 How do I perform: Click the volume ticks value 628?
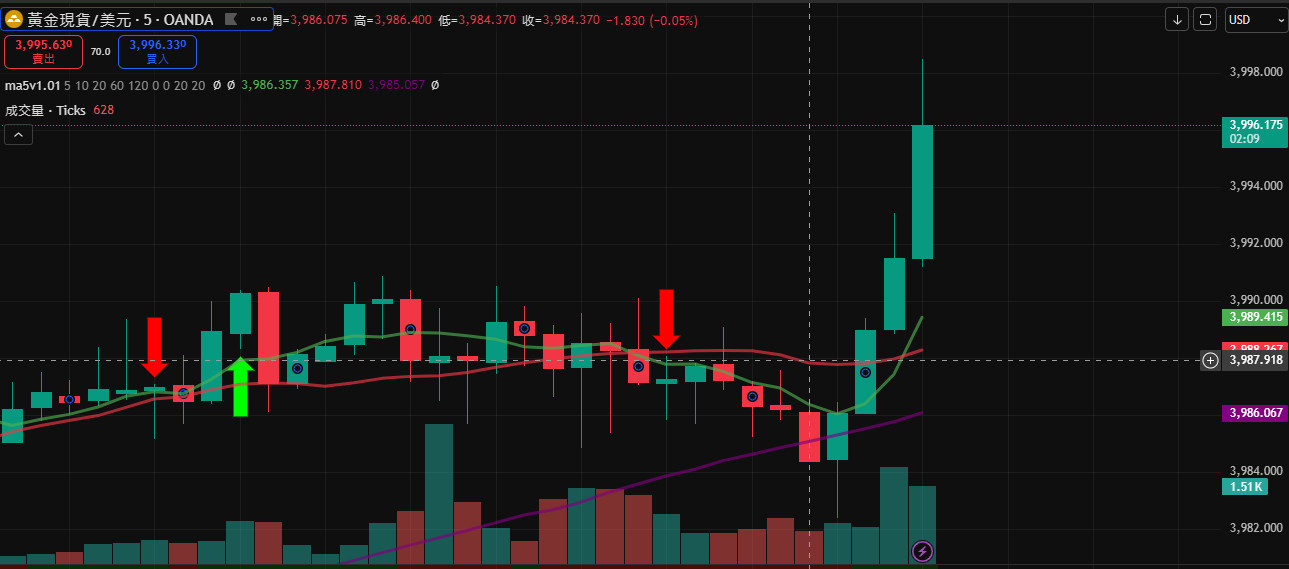(103, 110)
